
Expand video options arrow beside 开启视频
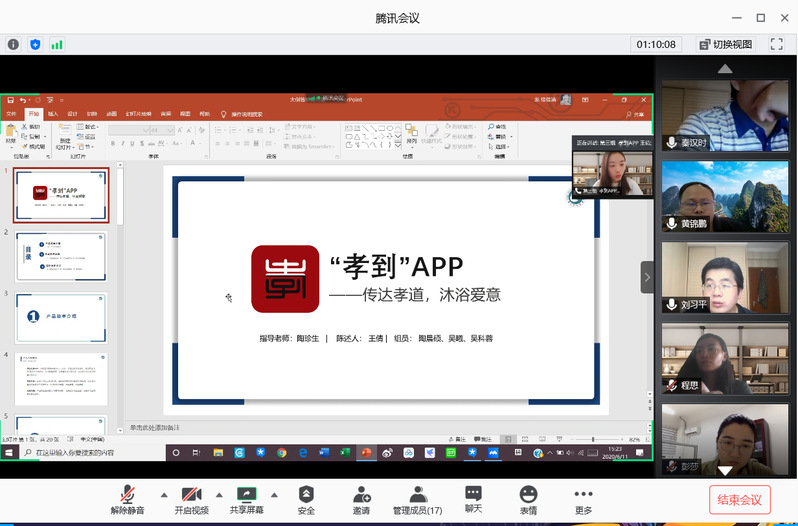click(x=219, y=493)
